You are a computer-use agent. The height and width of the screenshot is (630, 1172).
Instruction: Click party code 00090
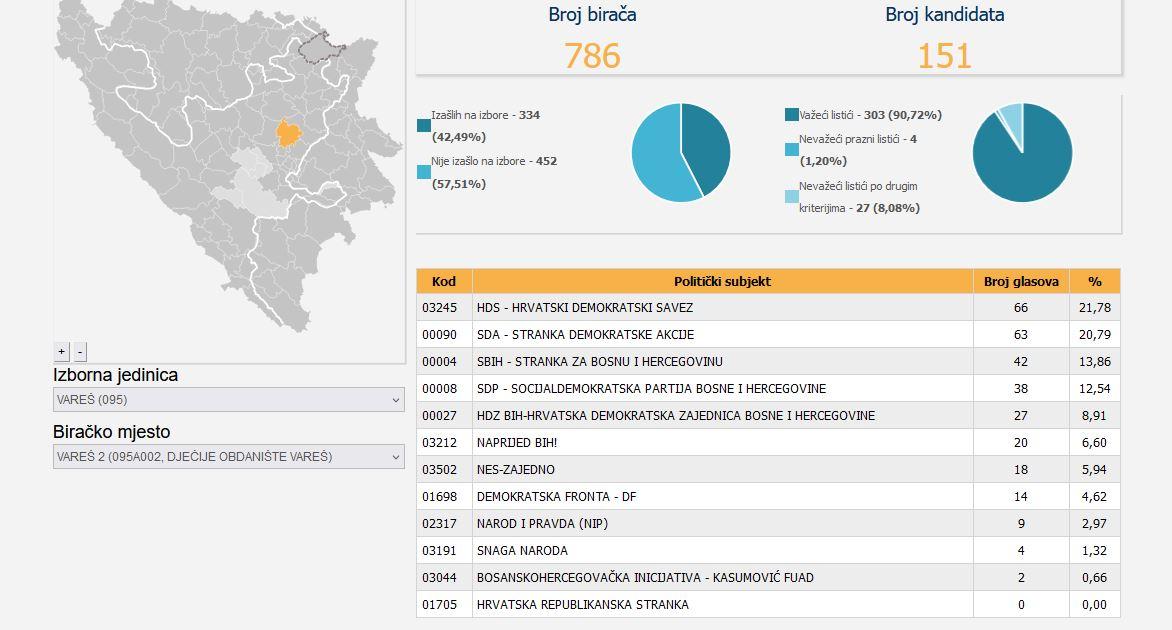point(440,335)
